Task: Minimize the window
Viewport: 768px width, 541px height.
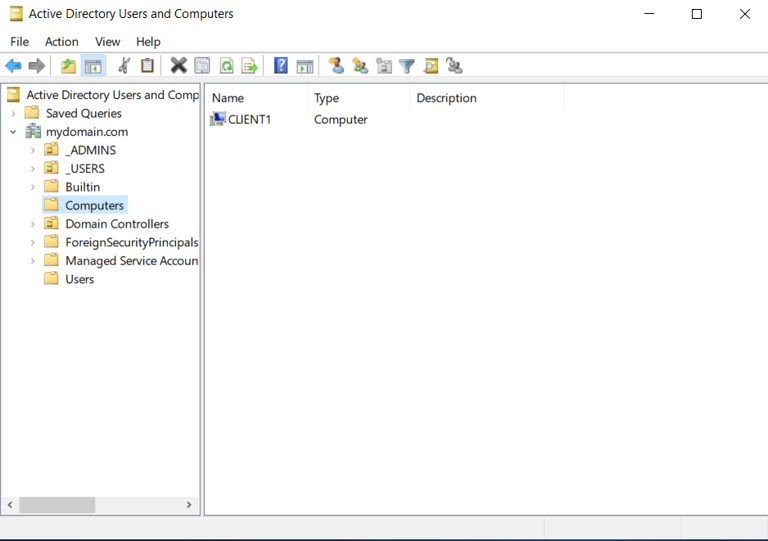Action: click(649, 14)
